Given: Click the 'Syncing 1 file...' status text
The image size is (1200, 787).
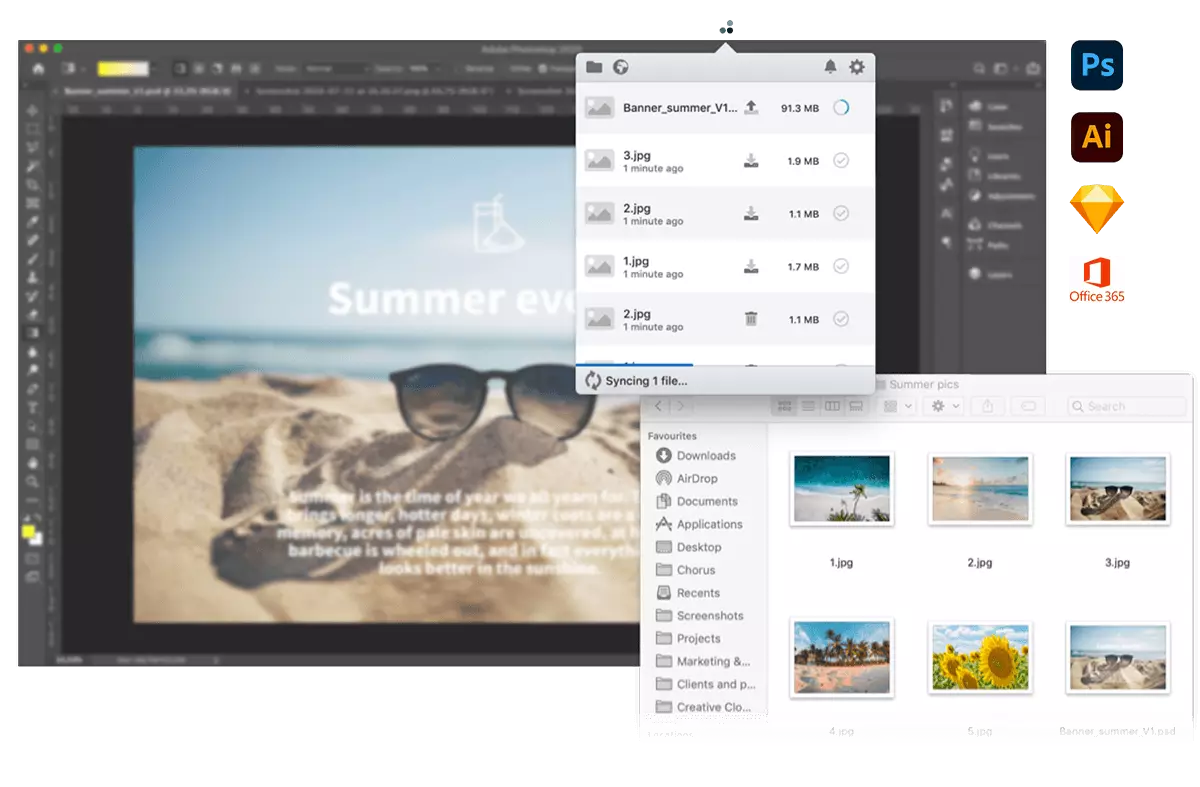Looking at the screenshot, I should coord(646,381).
